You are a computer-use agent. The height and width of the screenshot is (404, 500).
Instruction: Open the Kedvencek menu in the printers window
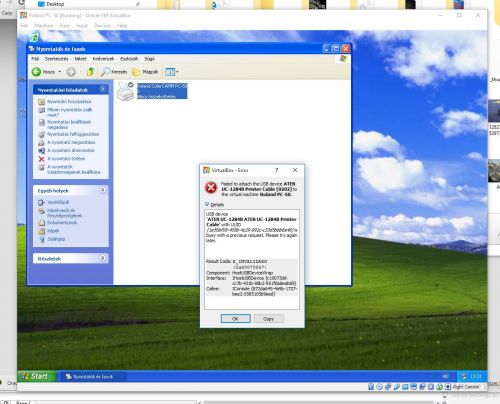pyautogui.click(x=103, y=59)
